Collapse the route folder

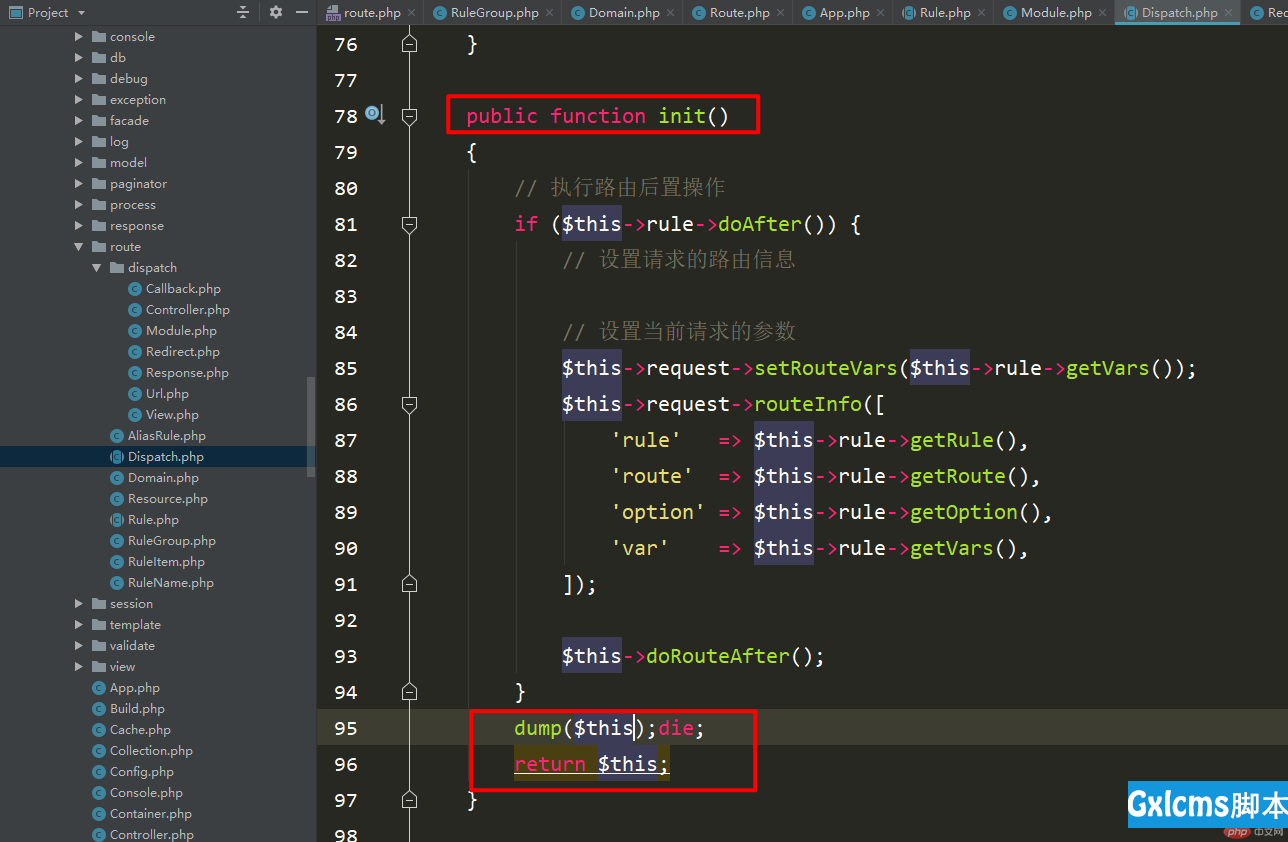(x=79, y=246)
